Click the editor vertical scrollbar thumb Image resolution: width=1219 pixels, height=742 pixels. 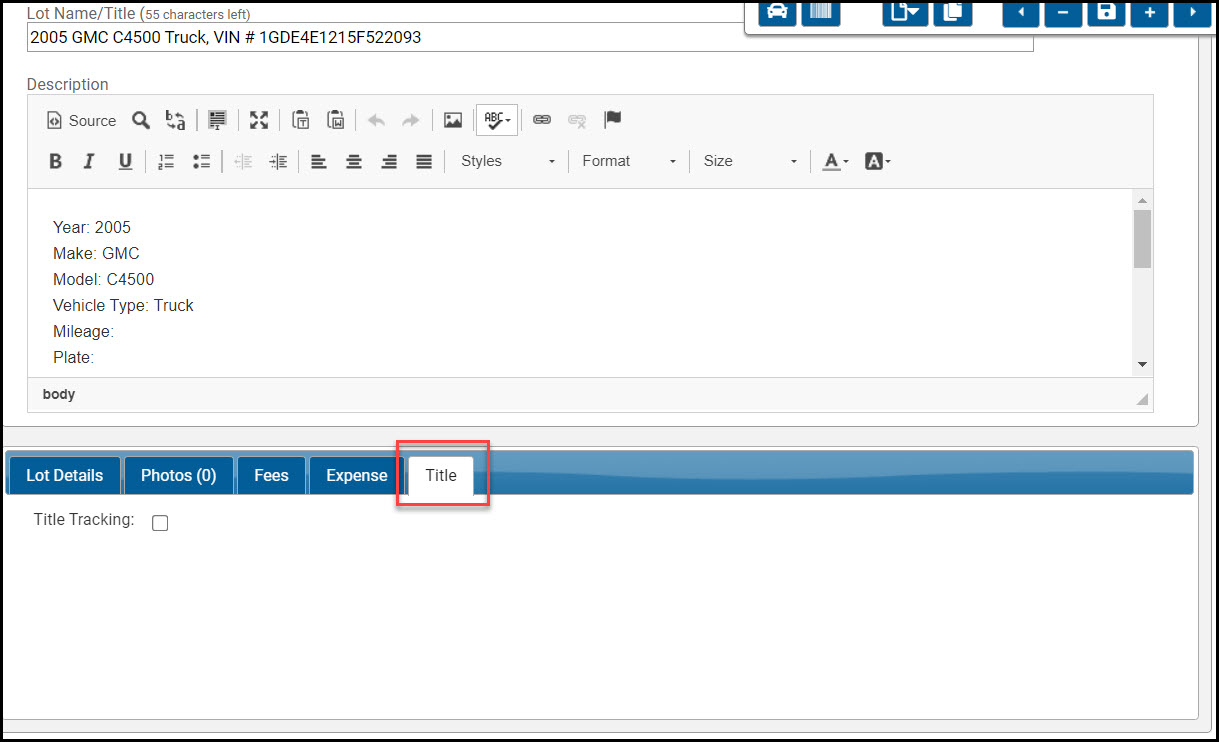(1142, 238)
